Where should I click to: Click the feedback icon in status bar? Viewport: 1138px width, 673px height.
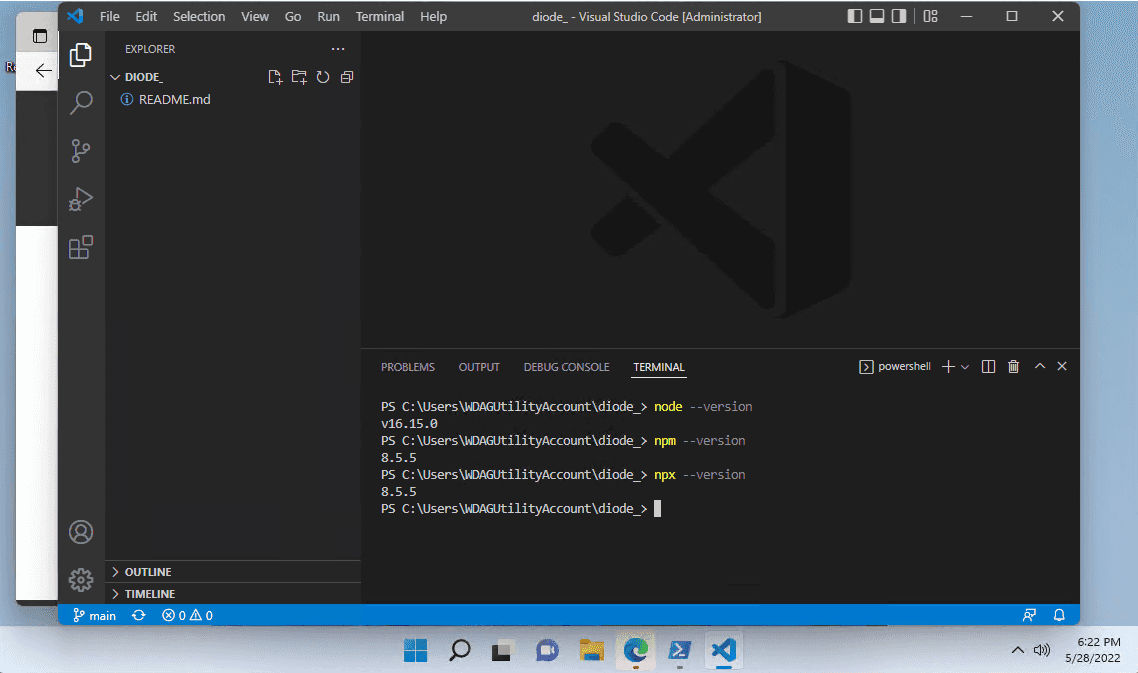(x=1029, y=616)
